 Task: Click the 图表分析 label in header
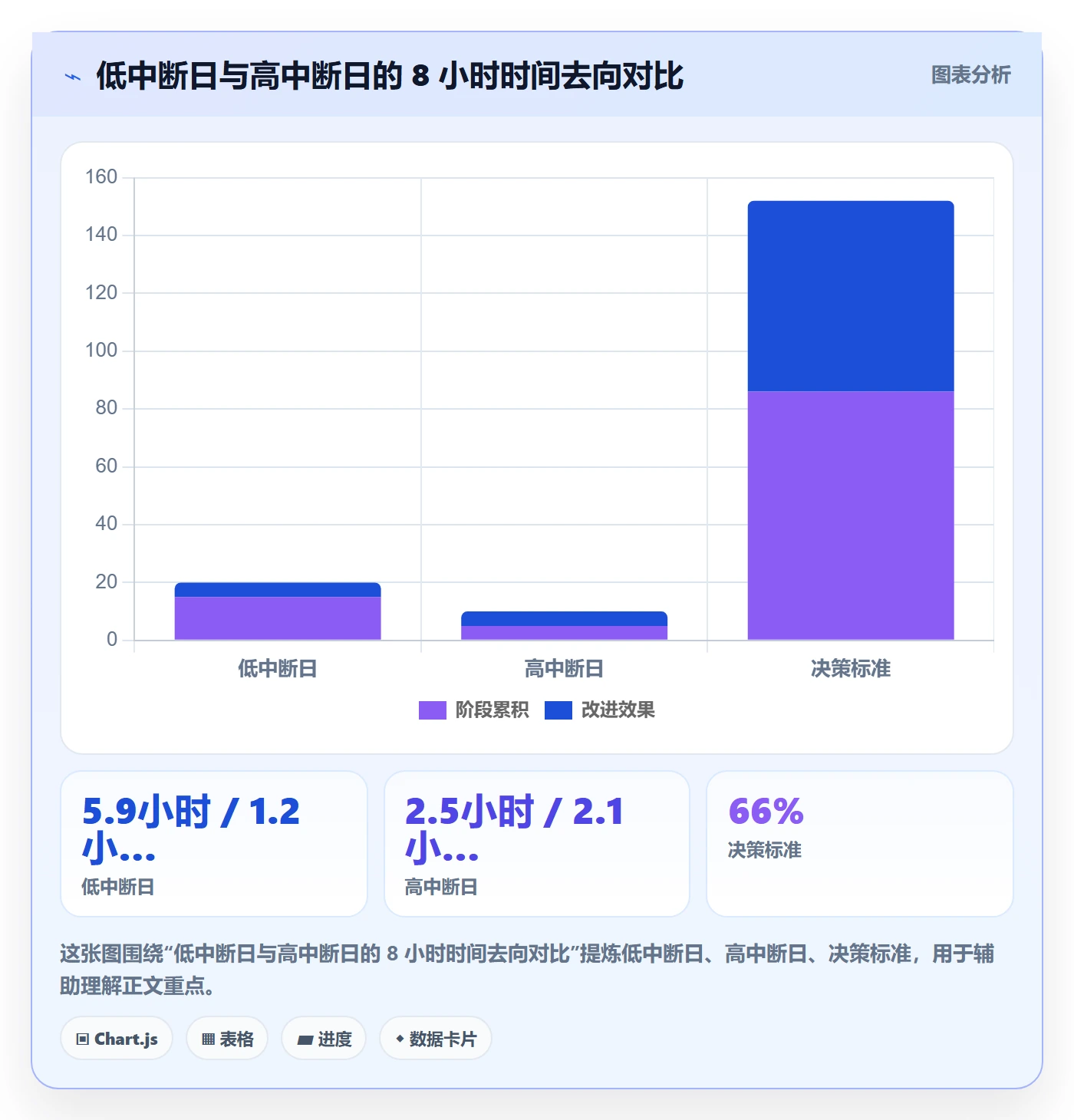[970, 75]
